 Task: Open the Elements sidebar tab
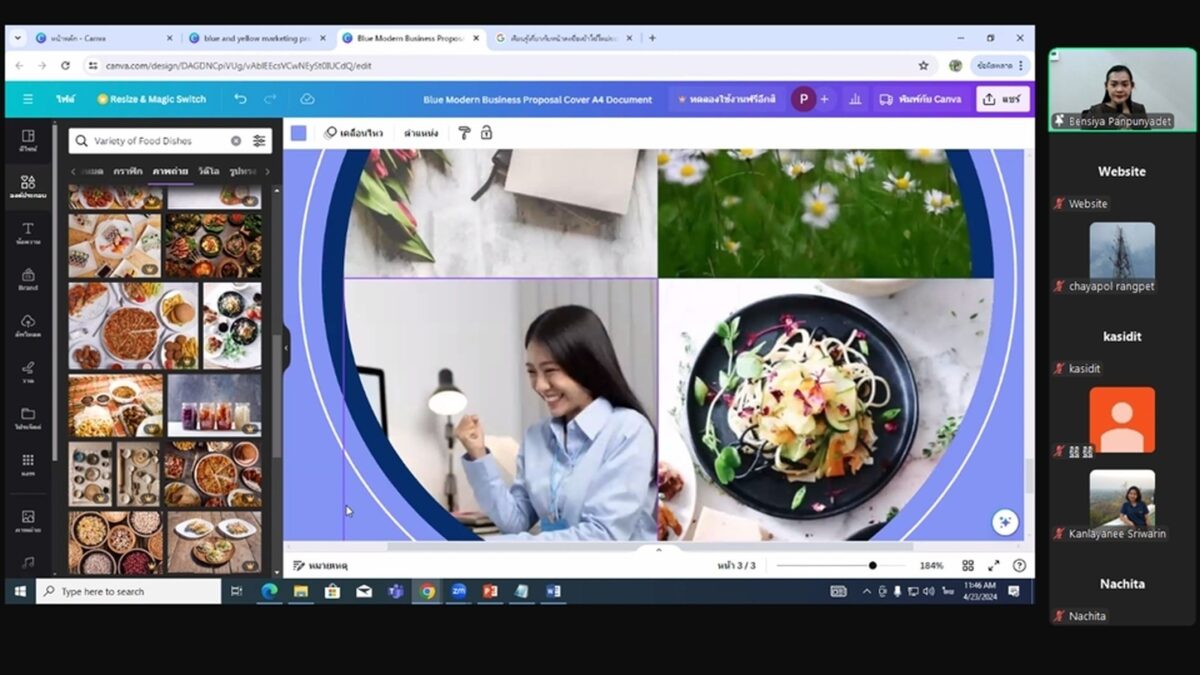(x=28, y=186)
